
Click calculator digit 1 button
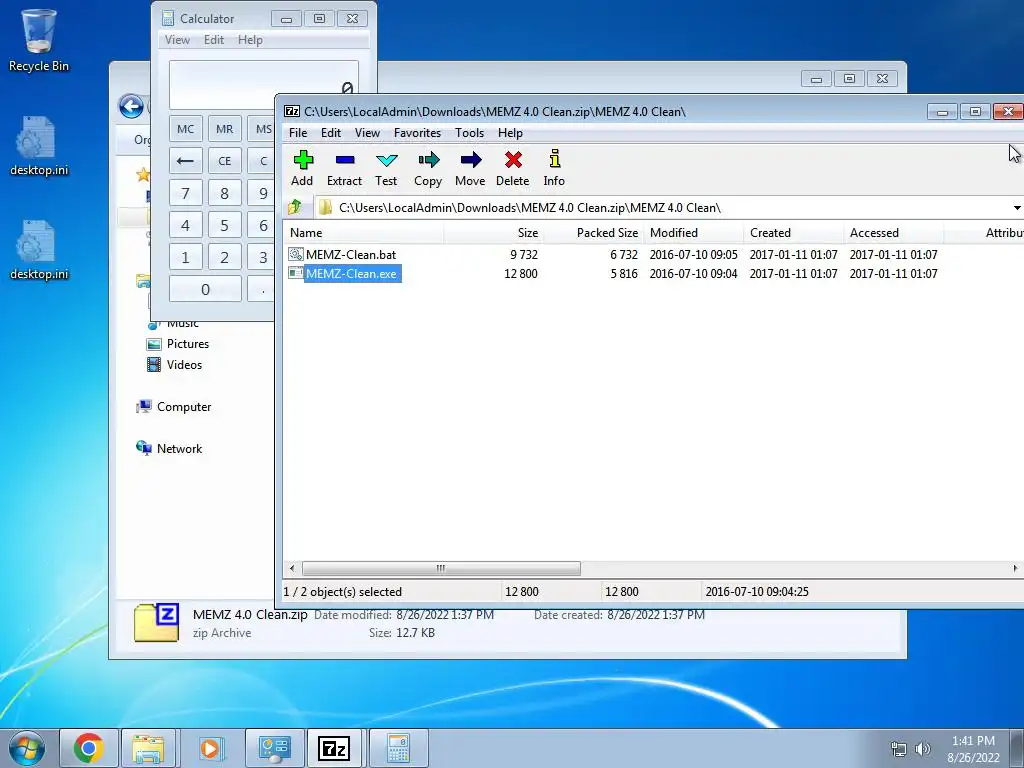pos(185,257)
